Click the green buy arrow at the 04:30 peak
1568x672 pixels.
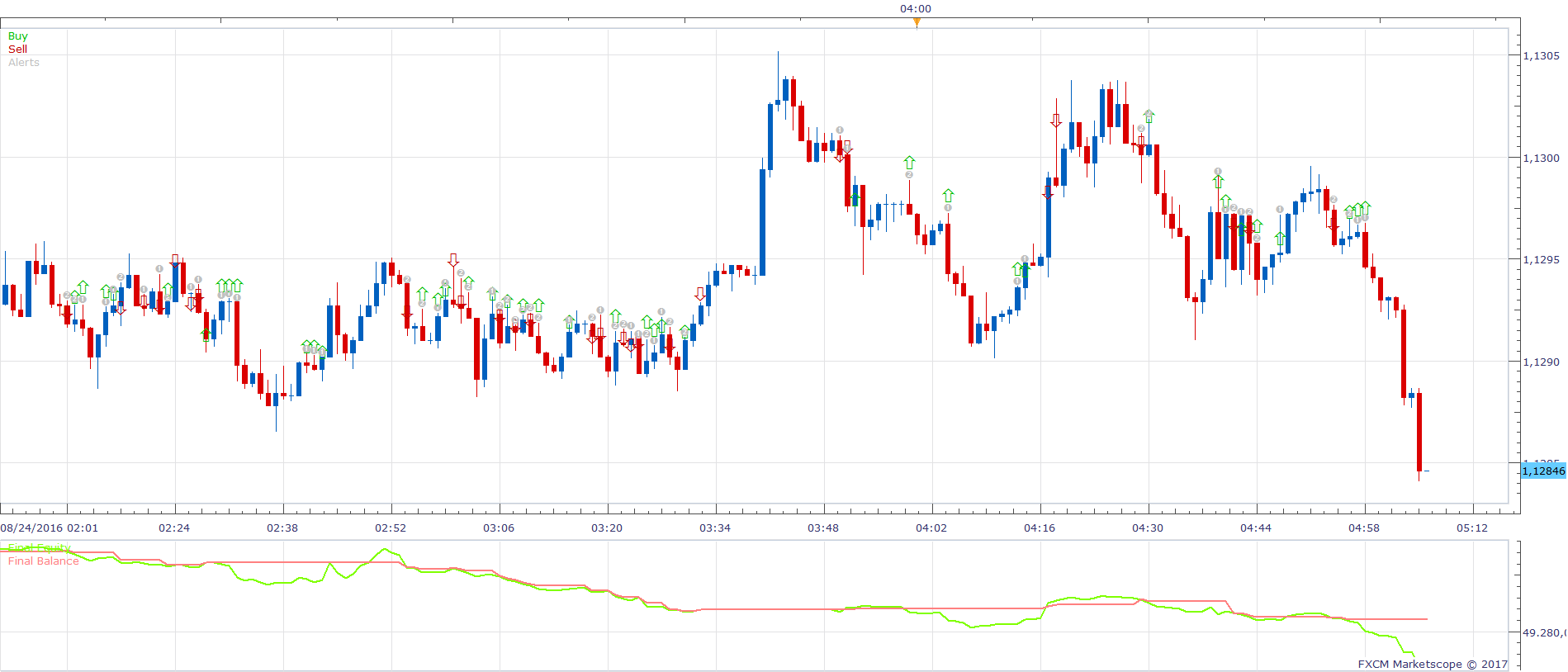[x=1149, y=116]
